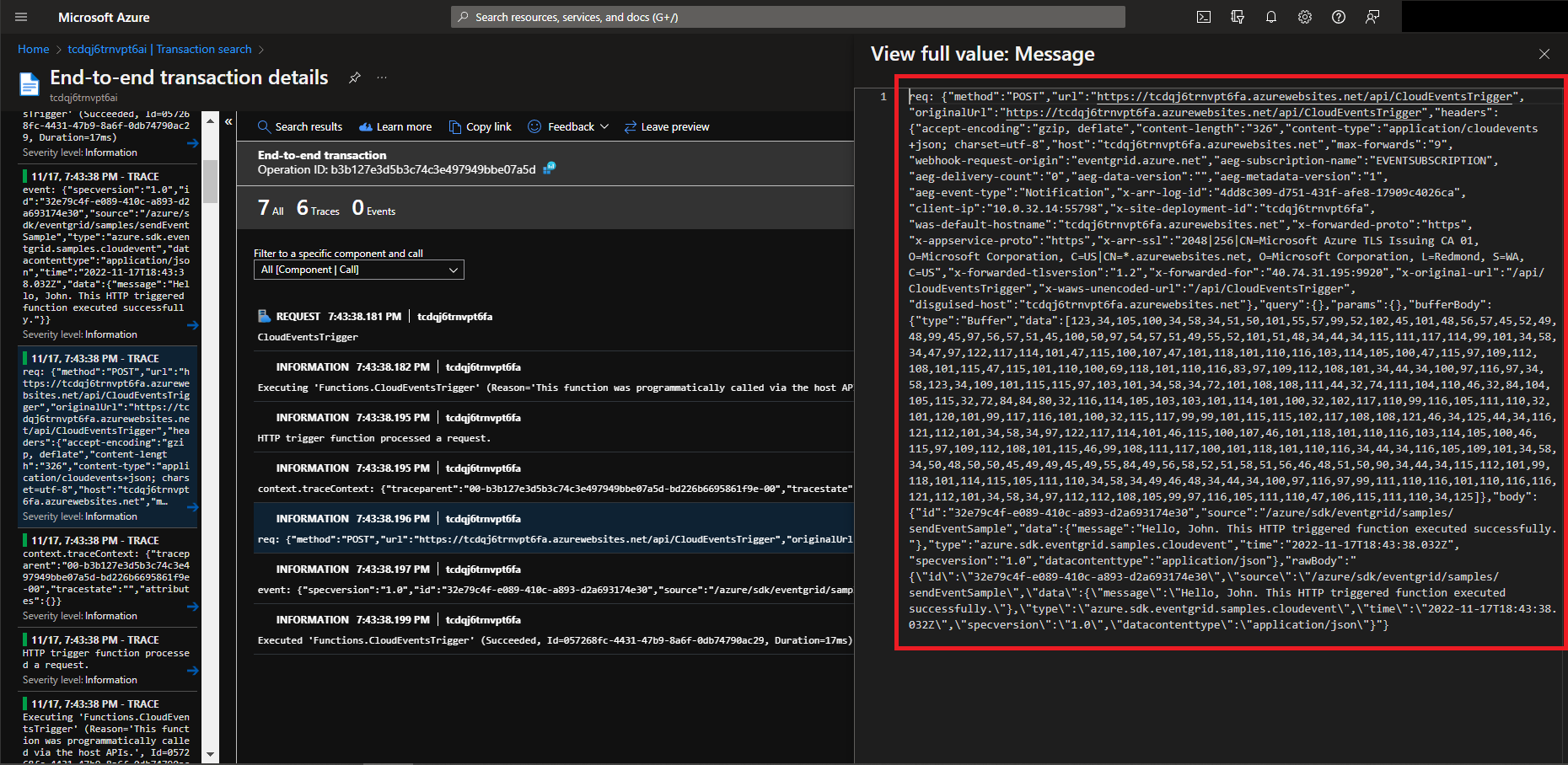Open the Feedback dropdown in toolbar
1568x765 pixels.
click(568, 126)
